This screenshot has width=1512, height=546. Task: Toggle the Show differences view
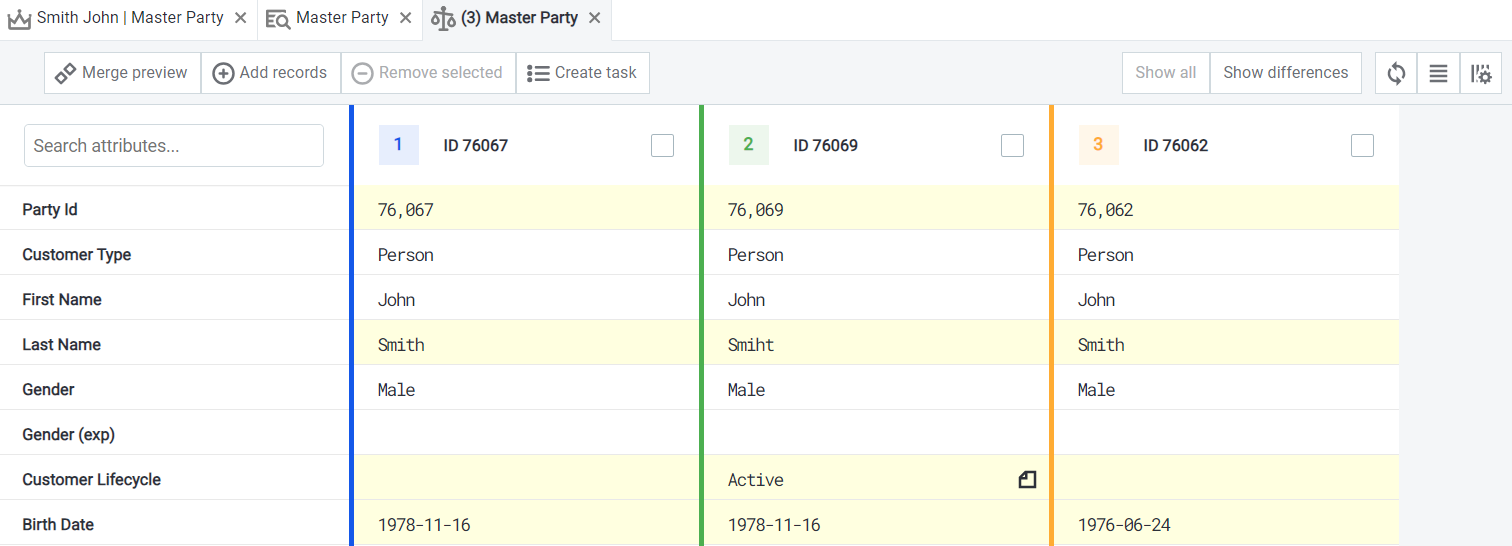[x=1285, y=73]
